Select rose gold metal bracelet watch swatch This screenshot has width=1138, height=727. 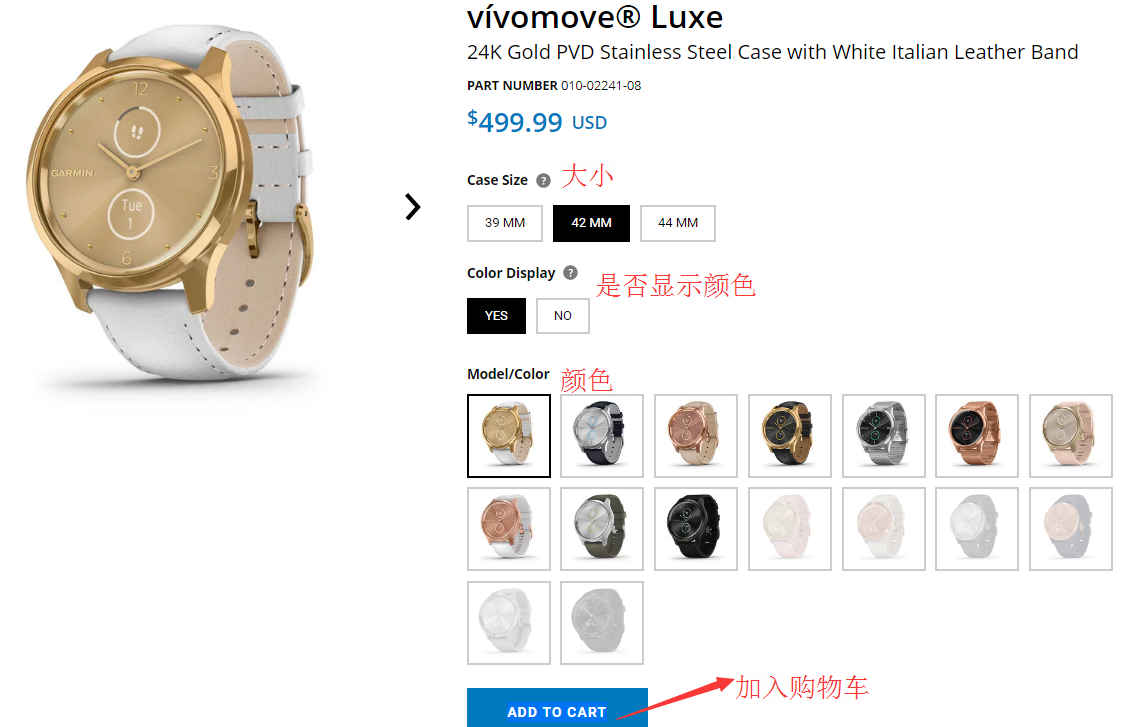click(977, 436)
